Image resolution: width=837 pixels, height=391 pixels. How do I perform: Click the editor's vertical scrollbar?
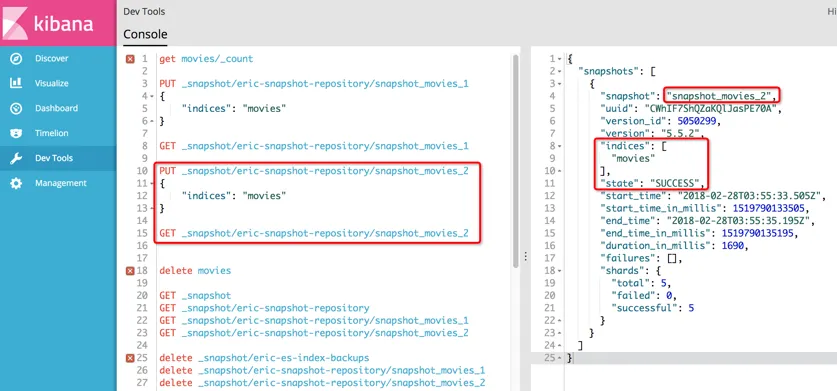click(x=516, y=160)
